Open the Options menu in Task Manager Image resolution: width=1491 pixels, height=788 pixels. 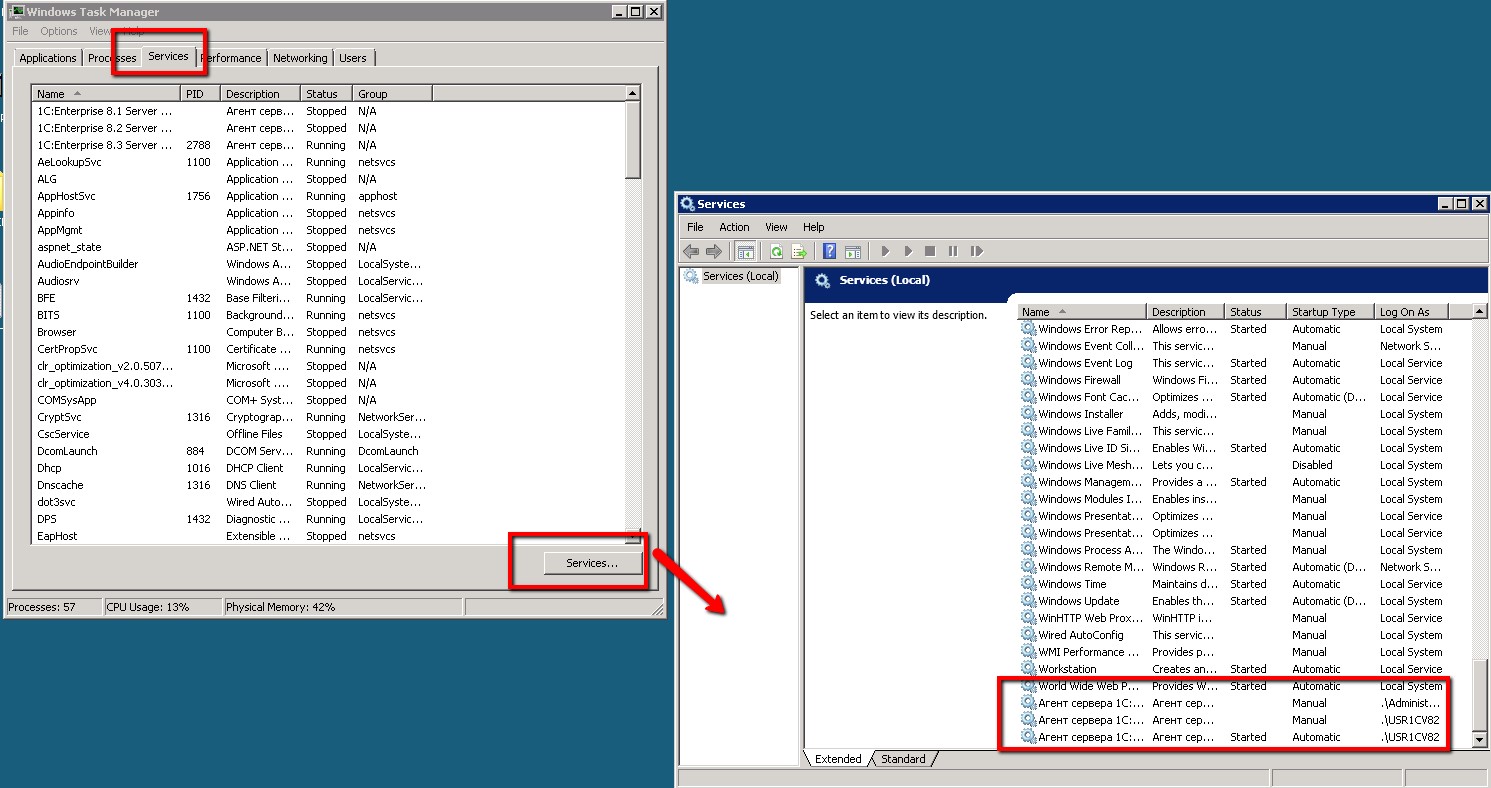click(59, 31)
